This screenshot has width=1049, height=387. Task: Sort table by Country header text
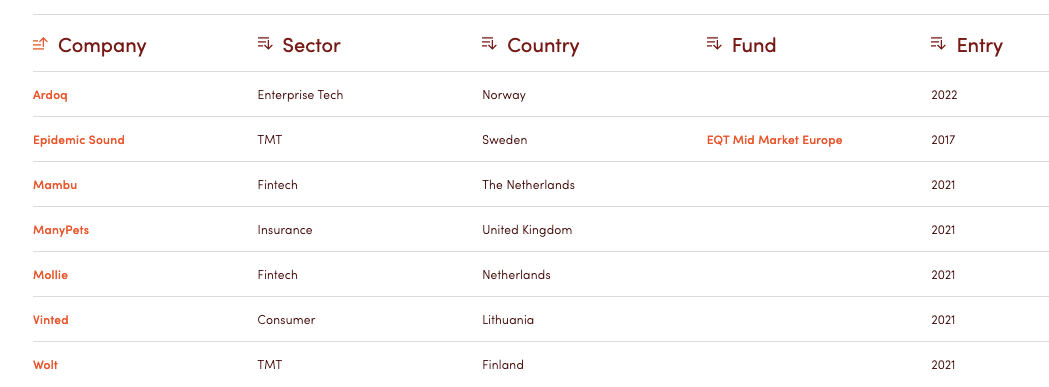543,46
